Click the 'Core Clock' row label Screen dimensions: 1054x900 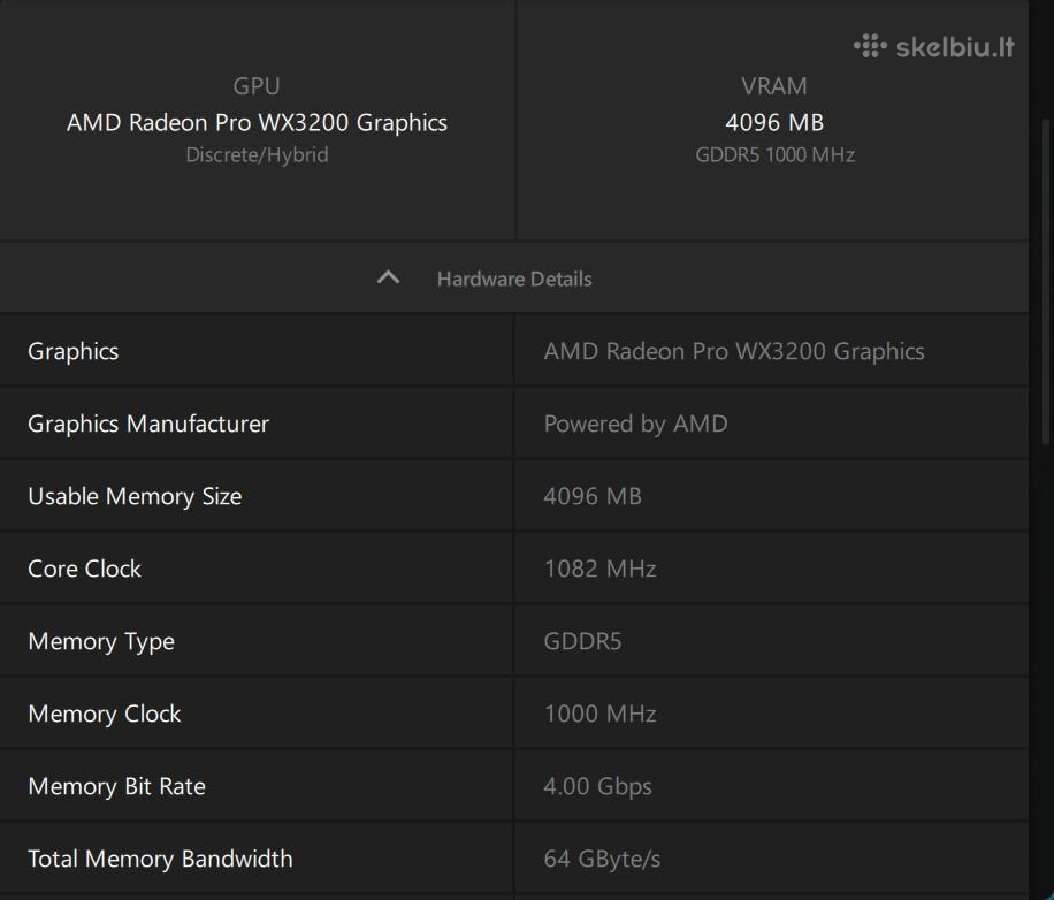click(85, 569)
